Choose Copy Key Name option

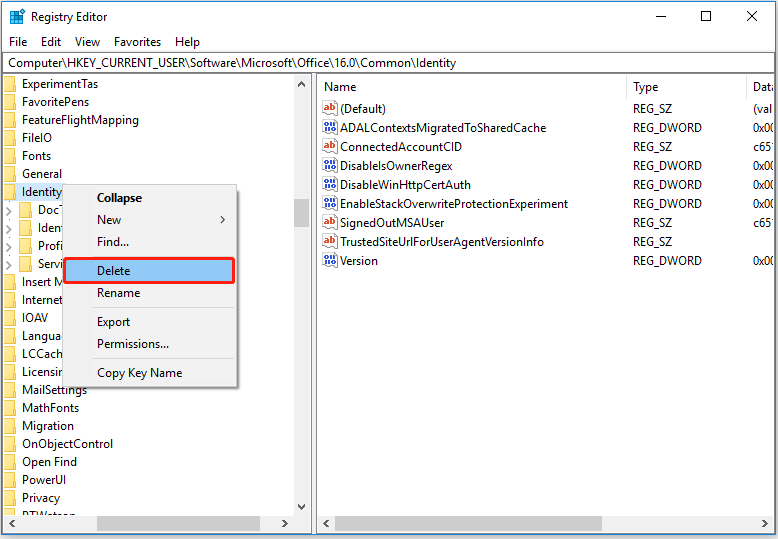[139, 373]
